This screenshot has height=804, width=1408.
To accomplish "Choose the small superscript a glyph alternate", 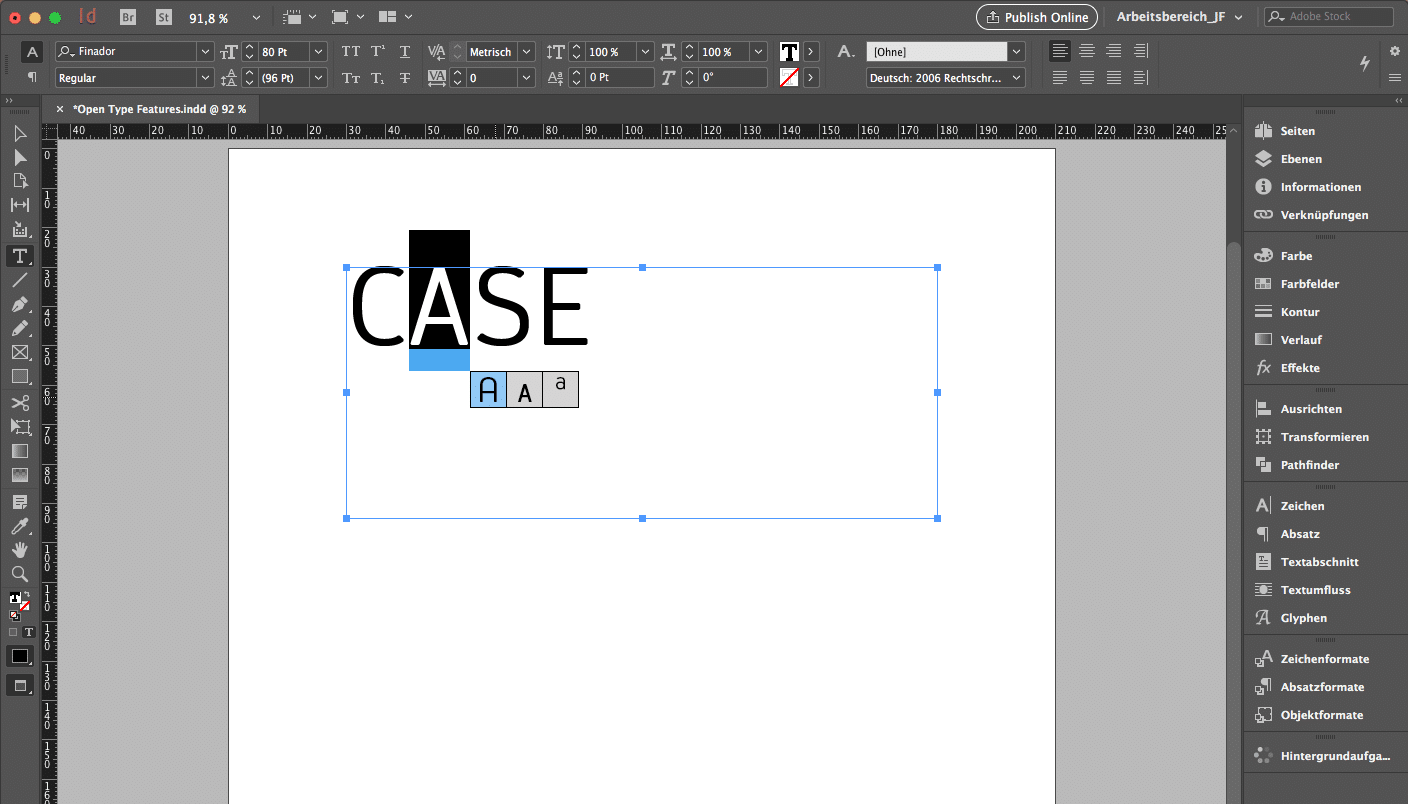I will pos(560,389).
